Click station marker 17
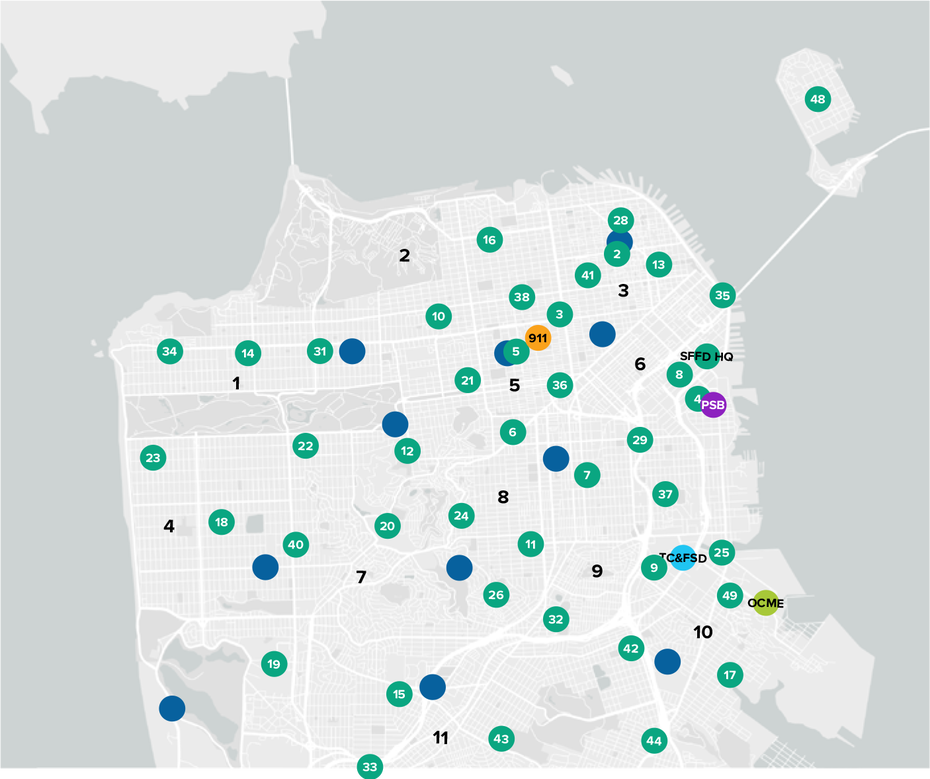This screenshot has height=779, width=930. [730, 675]
